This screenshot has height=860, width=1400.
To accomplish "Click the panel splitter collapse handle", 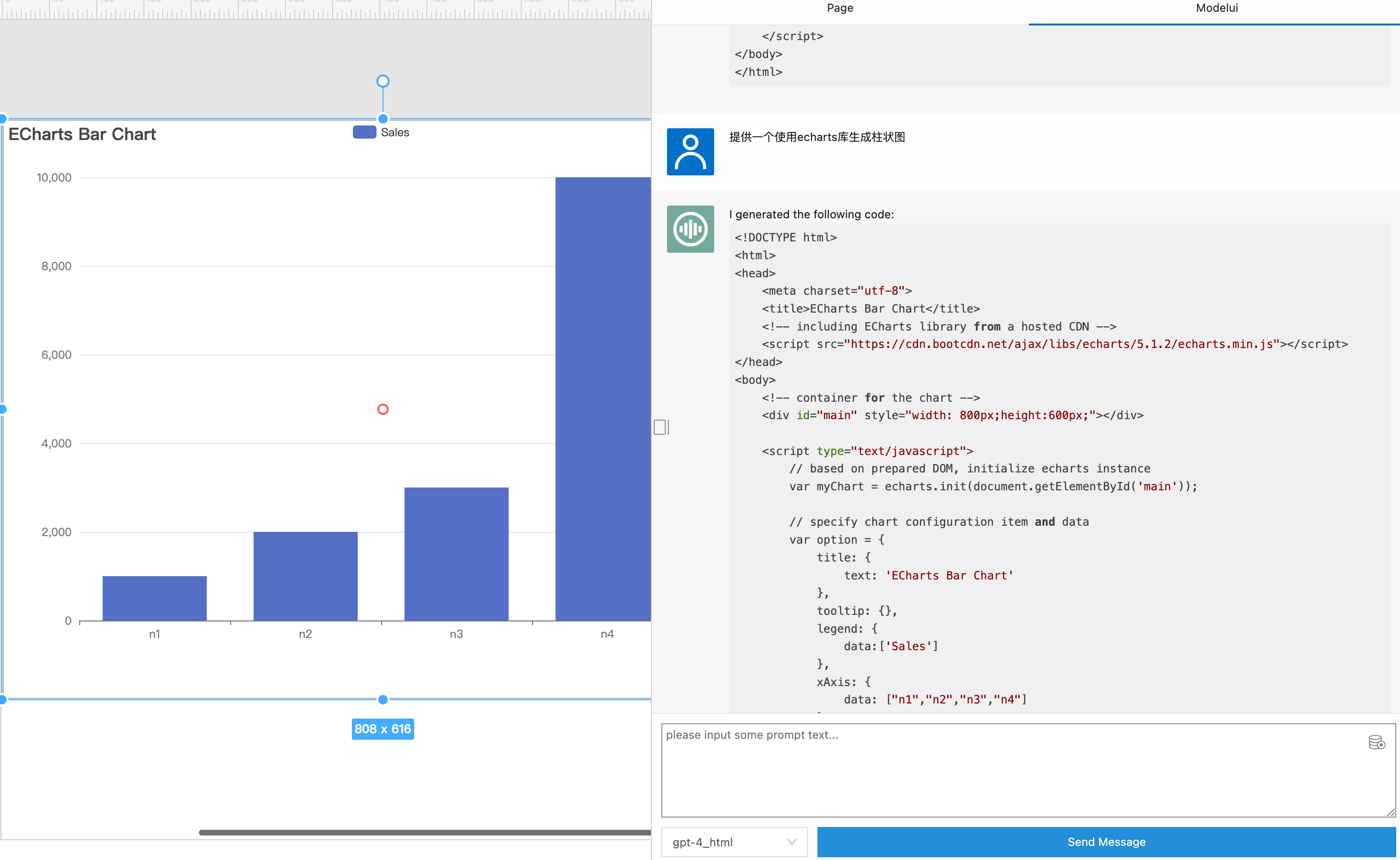I will coord(660,427).
